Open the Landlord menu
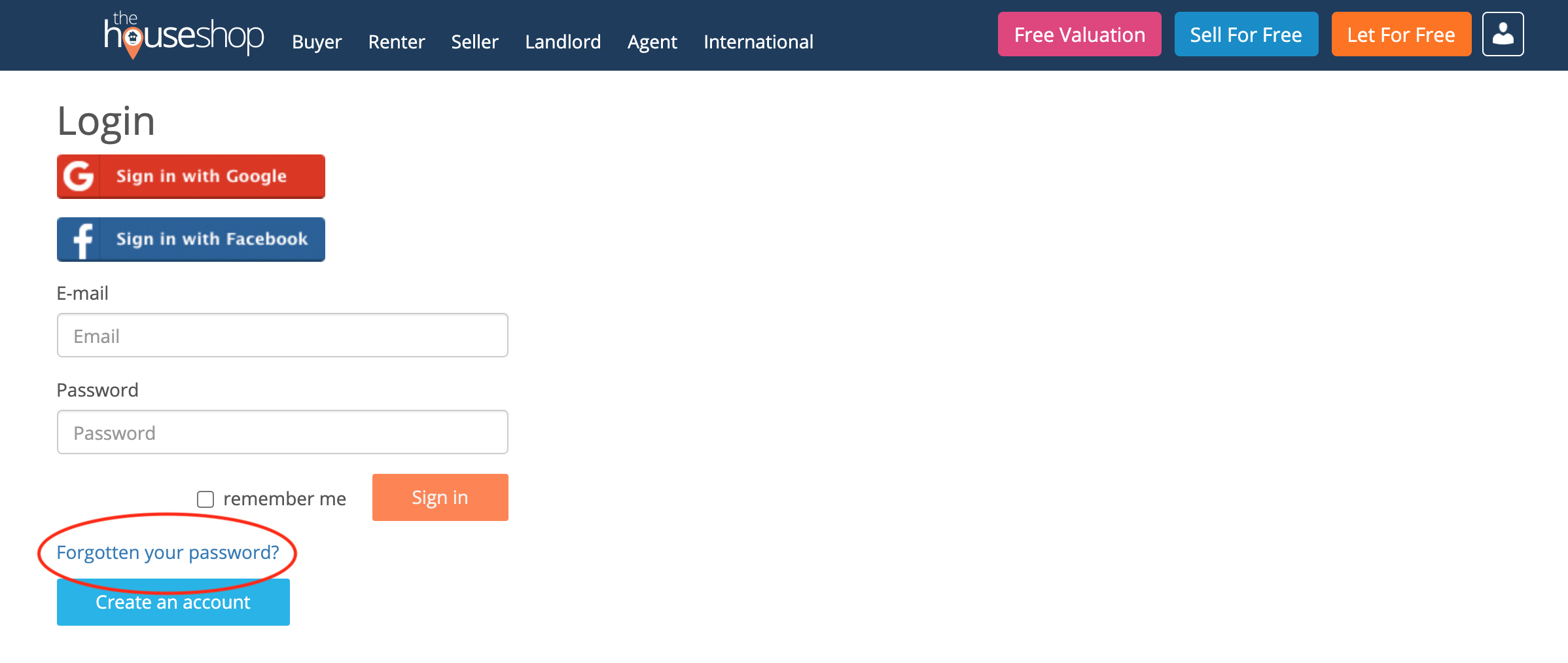Image resolution: width=1568 pixels, height=663 pixels. [563, 42]
